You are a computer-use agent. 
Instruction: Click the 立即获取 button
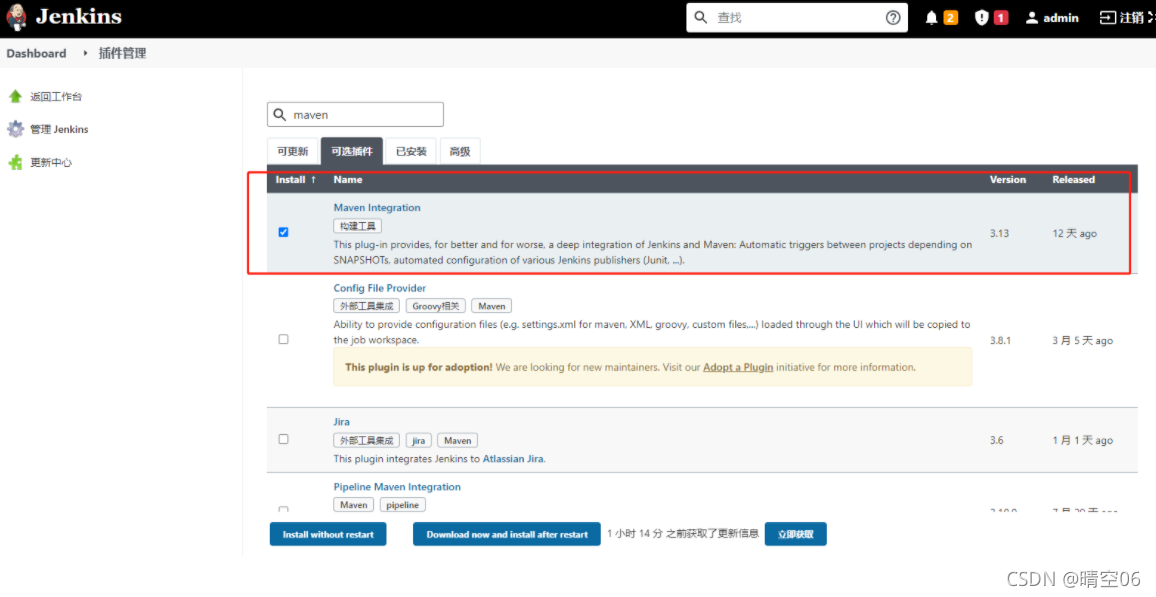click(x=795, y=534)
